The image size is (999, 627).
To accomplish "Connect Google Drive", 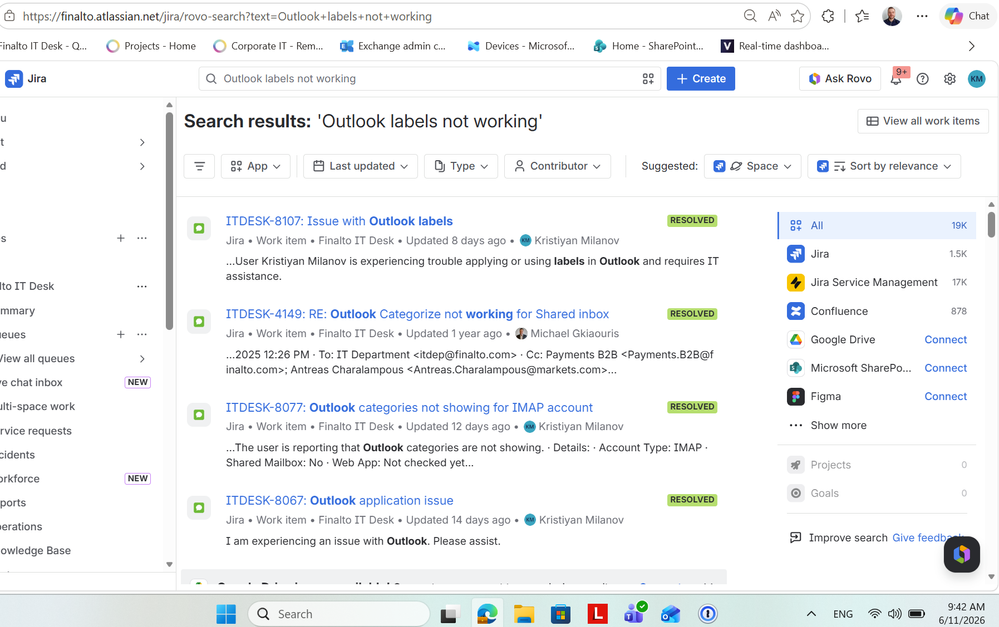I will coord(945,340).
